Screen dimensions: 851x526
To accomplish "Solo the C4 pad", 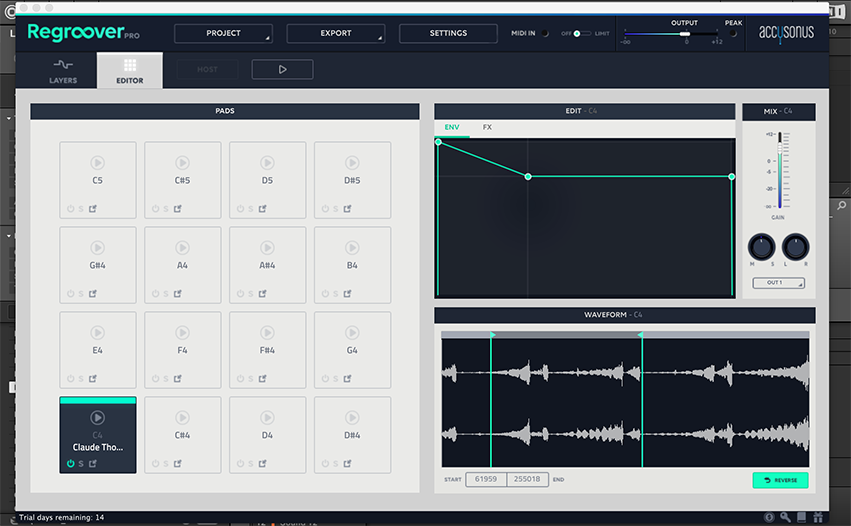I will pos(81,464).
